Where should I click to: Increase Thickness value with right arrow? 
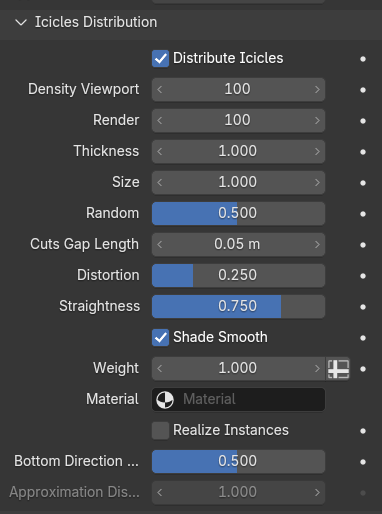point(317,151)
